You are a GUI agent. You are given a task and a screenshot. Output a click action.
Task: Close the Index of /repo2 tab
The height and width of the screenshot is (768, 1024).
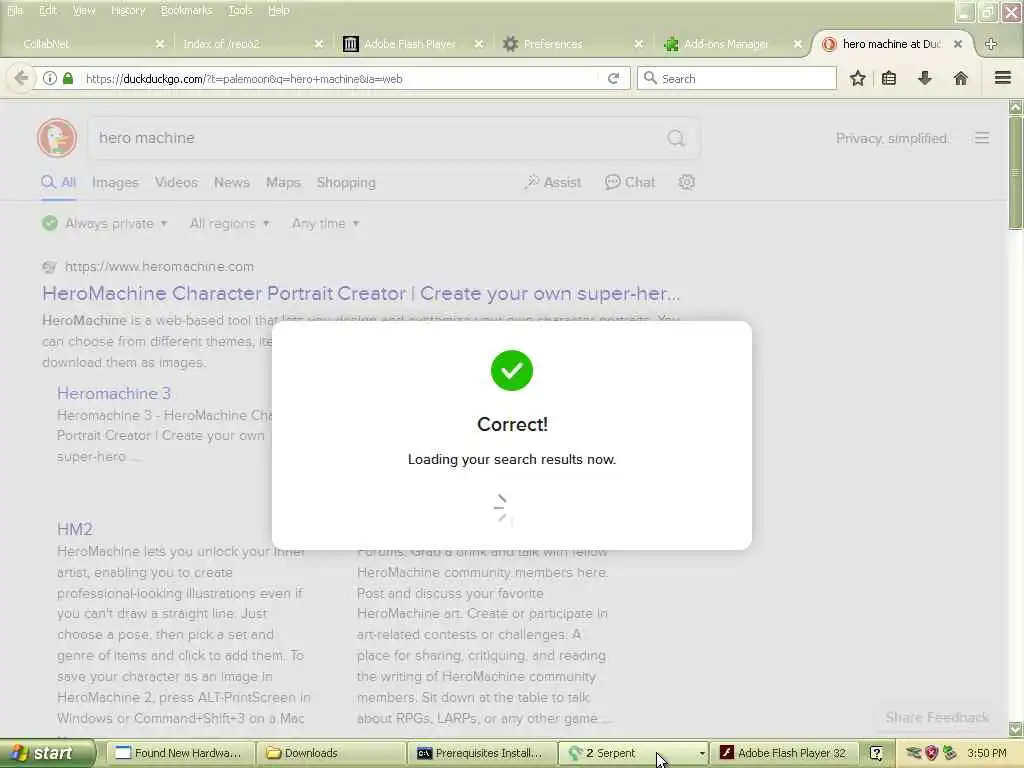click(319, 44)
